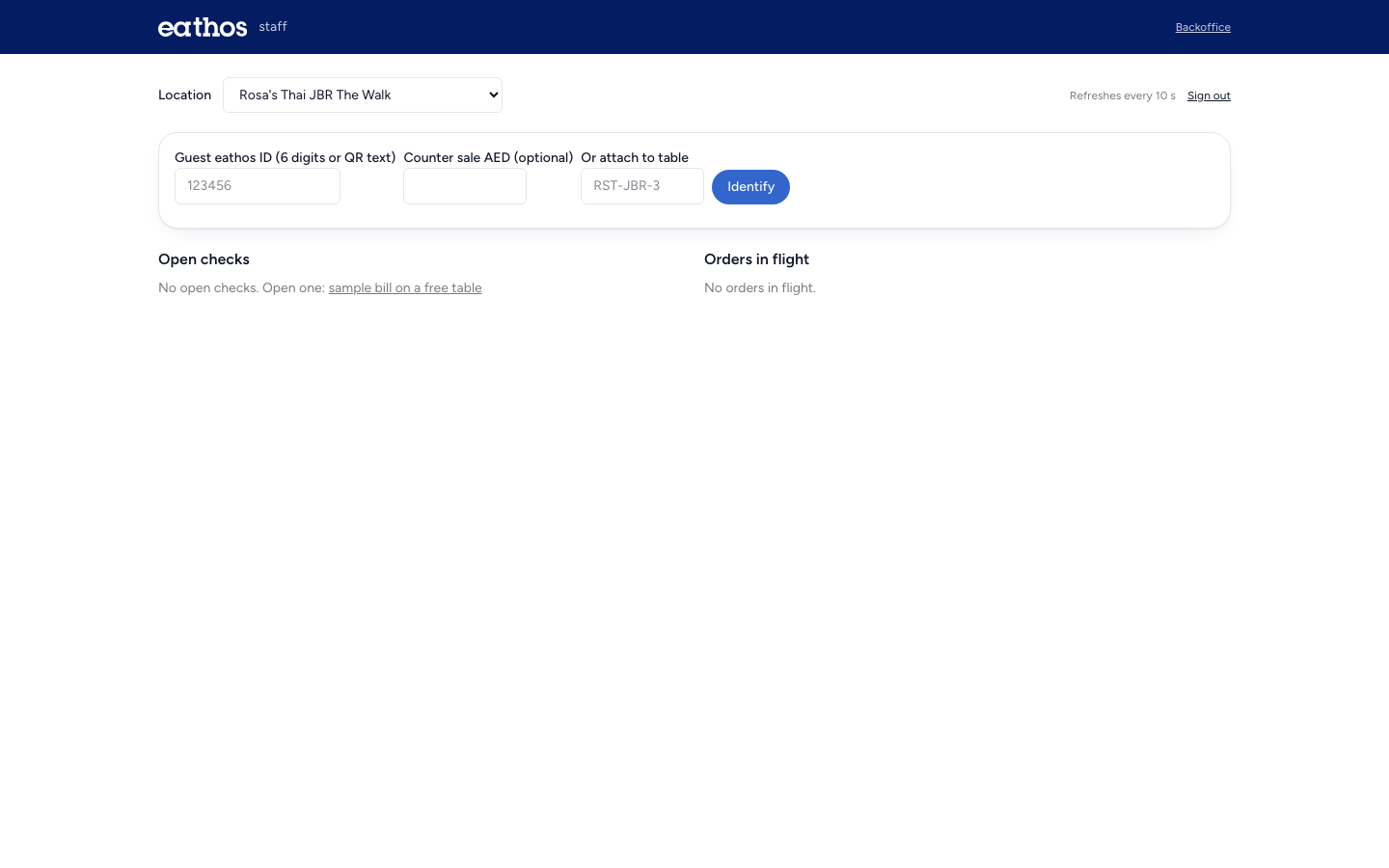The width and height of the screenshot is (1389, 868).
Task: Click the 'No orders in flight.' text
Action: [760, 287]
